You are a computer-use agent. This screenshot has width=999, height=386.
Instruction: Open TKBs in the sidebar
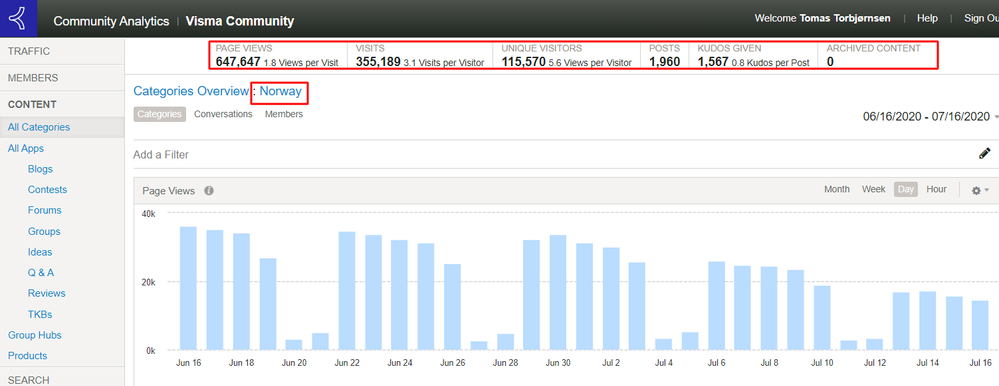click(x=40, y=314)
